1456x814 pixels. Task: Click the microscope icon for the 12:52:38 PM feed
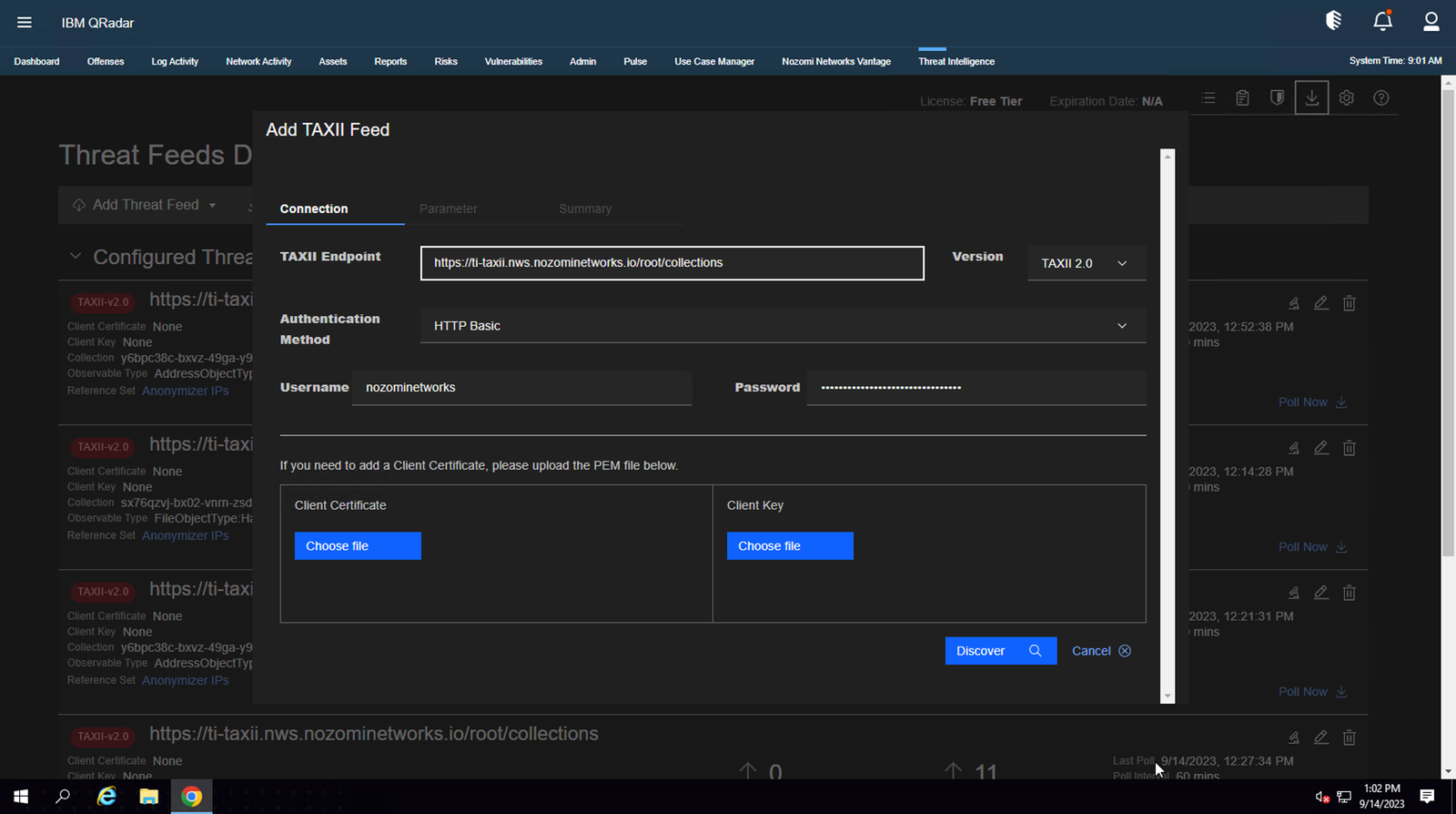(x=1293, y=303)
